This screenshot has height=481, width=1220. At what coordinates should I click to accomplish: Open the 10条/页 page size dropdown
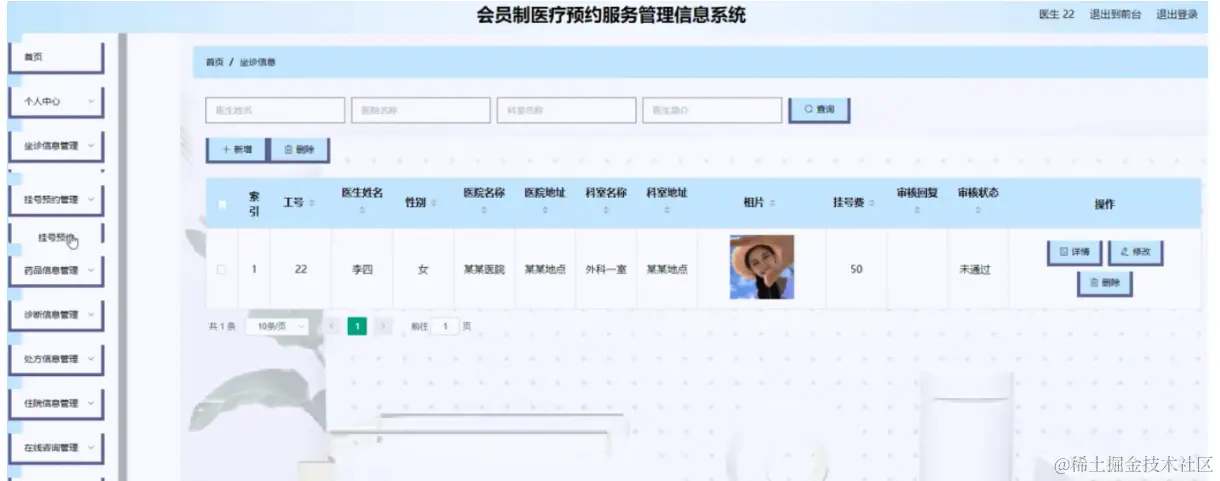click(277, 326)
